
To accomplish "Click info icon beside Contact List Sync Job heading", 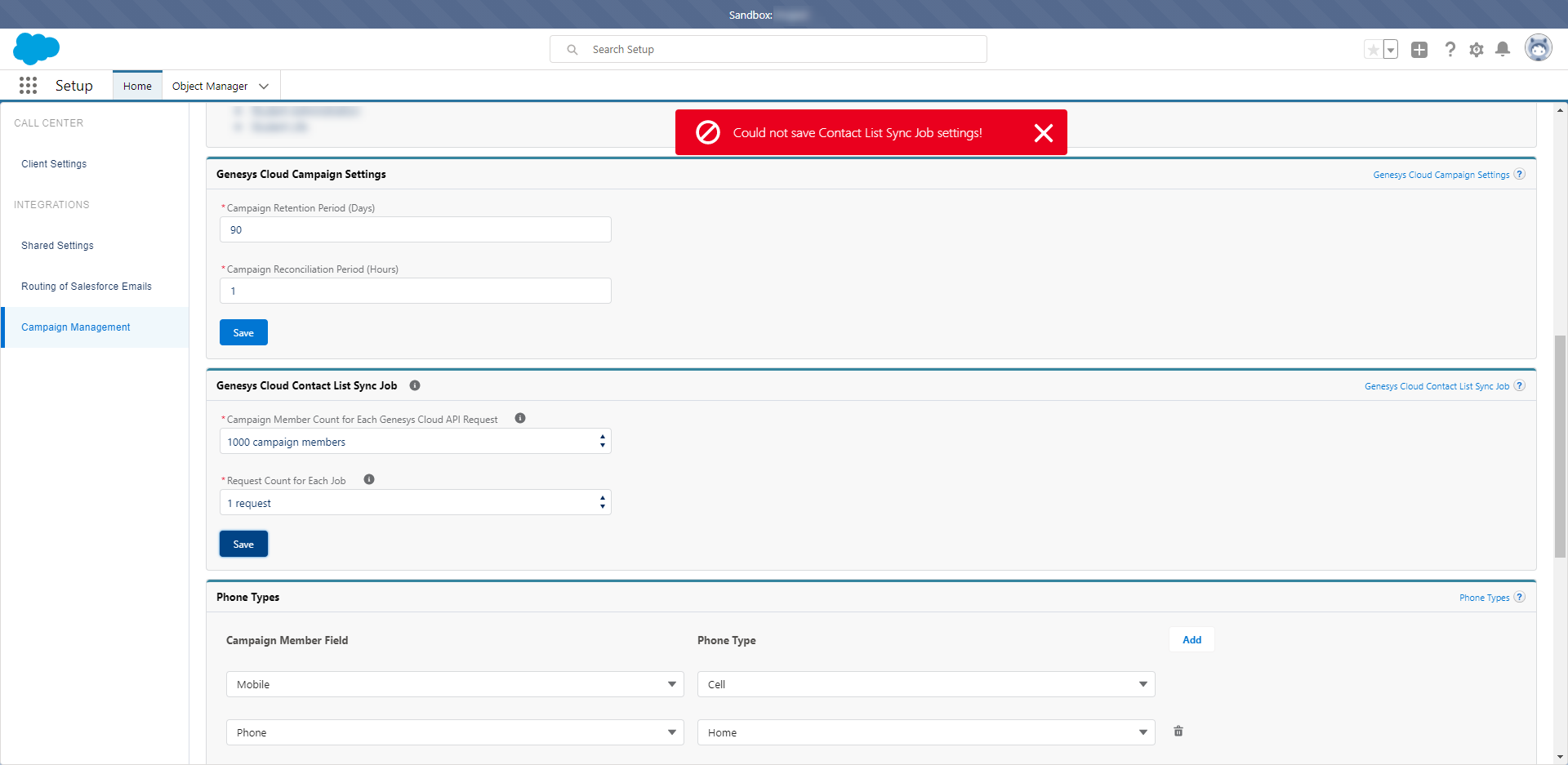I will [415, 385].
